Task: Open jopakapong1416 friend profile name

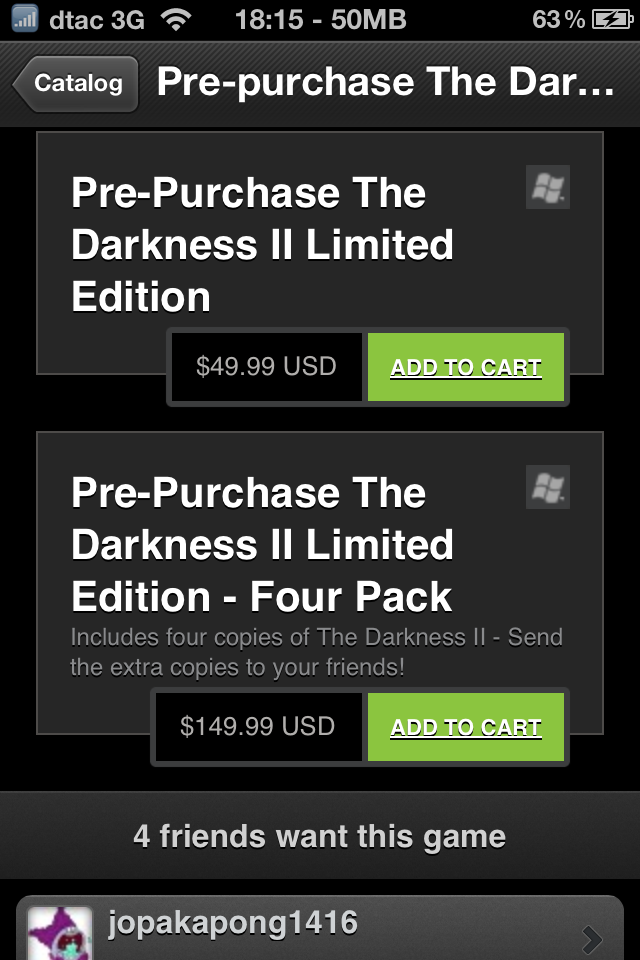Action: coord(232,922)
